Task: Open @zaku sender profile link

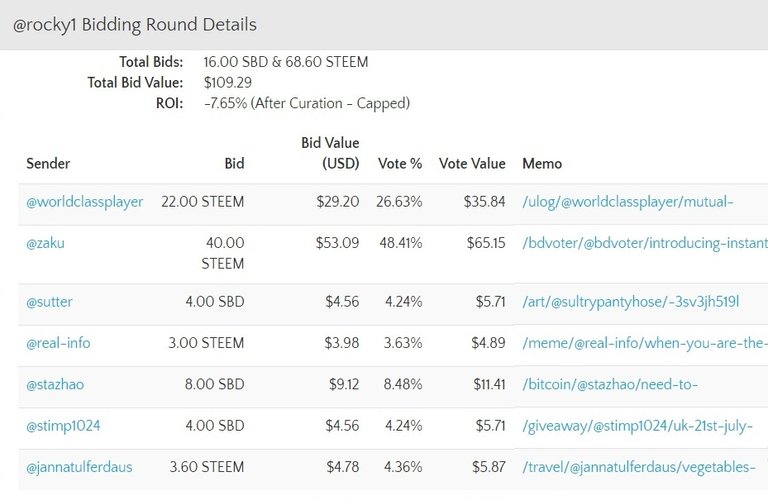Action: coord(45,243)
